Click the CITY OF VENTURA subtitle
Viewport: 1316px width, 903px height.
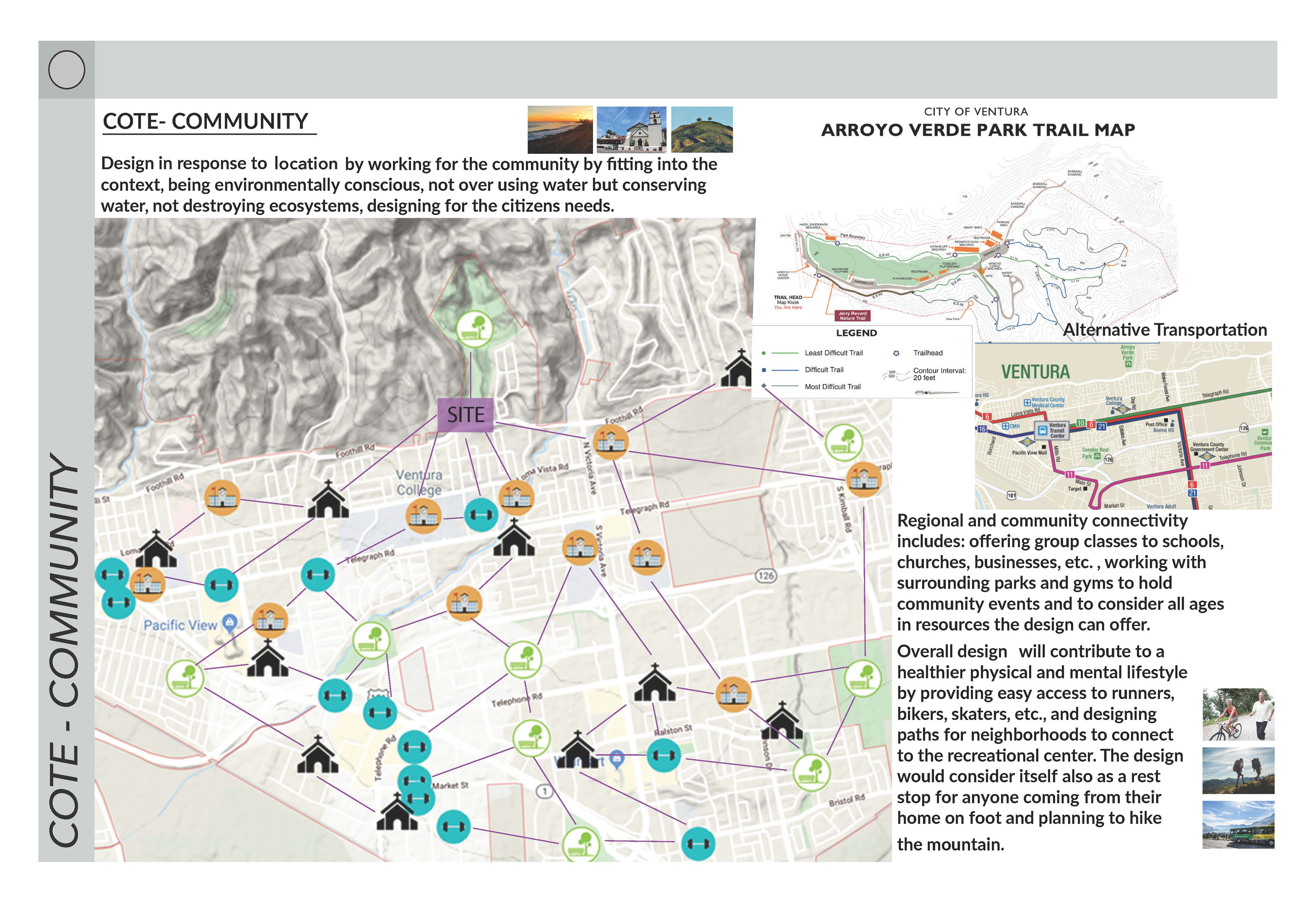point(976,112)
